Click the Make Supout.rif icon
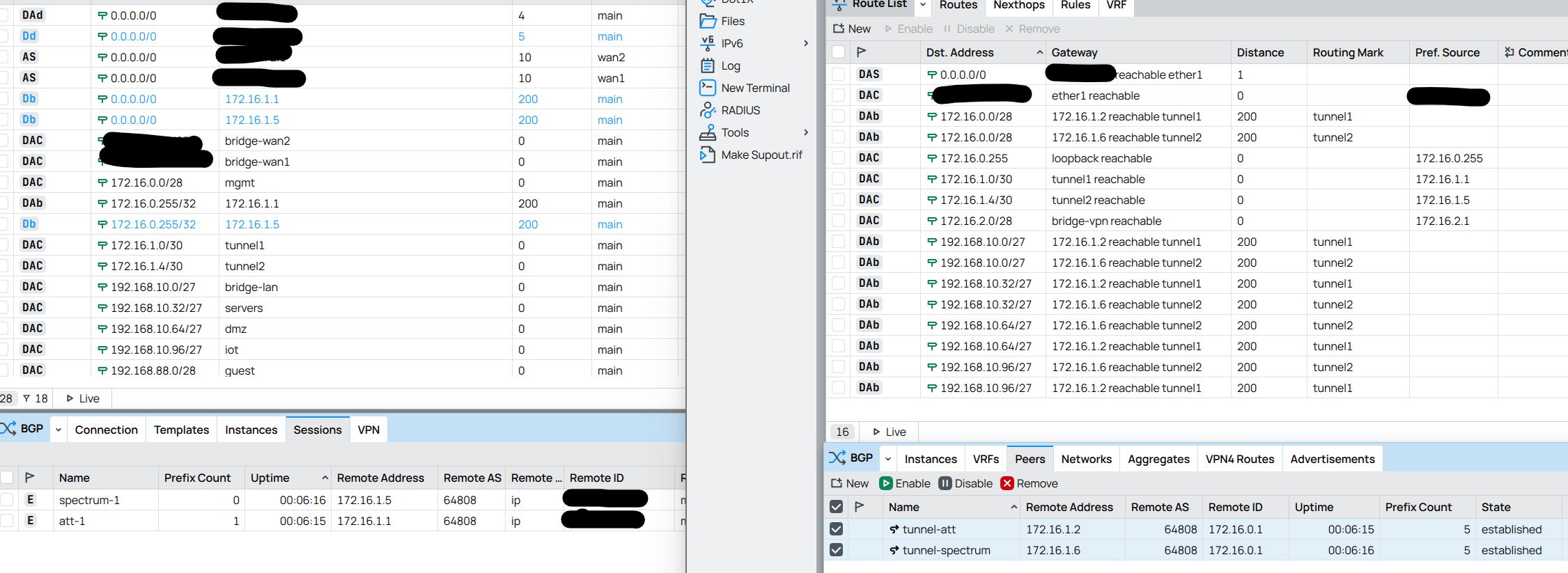This screenshot has width=1568, height=573. 708,155
